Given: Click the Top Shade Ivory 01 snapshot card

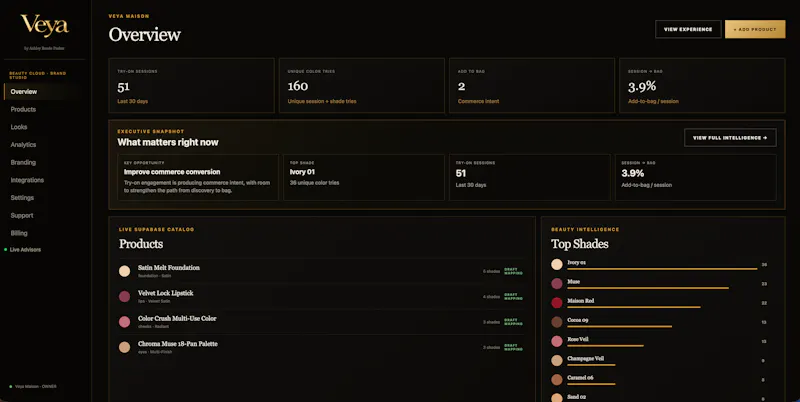Looking at the screenshot, I should pos(364,177).
